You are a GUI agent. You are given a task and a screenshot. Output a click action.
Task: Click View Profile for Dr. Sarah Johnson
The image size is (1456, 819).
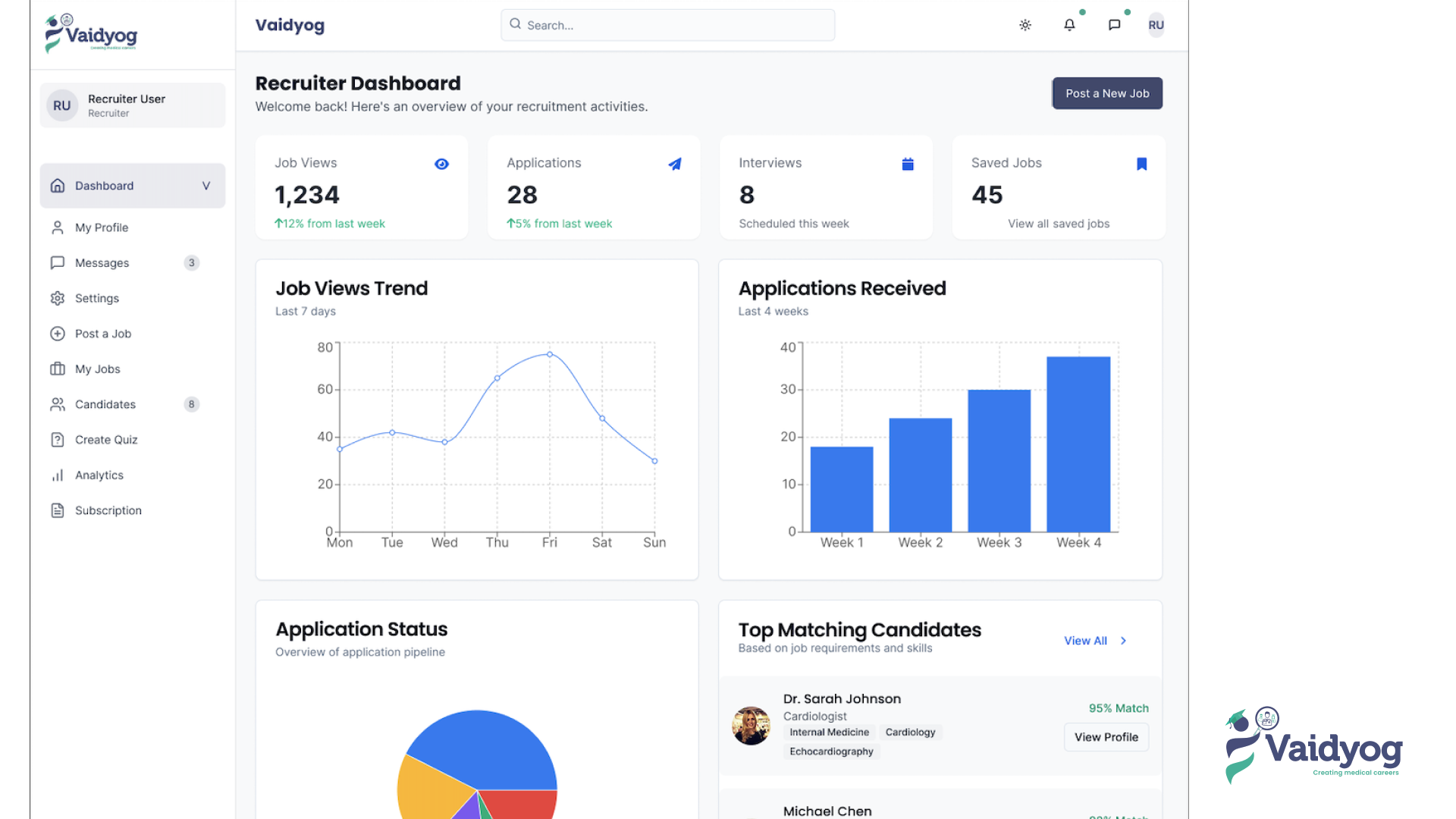(x=1106, y=737)
